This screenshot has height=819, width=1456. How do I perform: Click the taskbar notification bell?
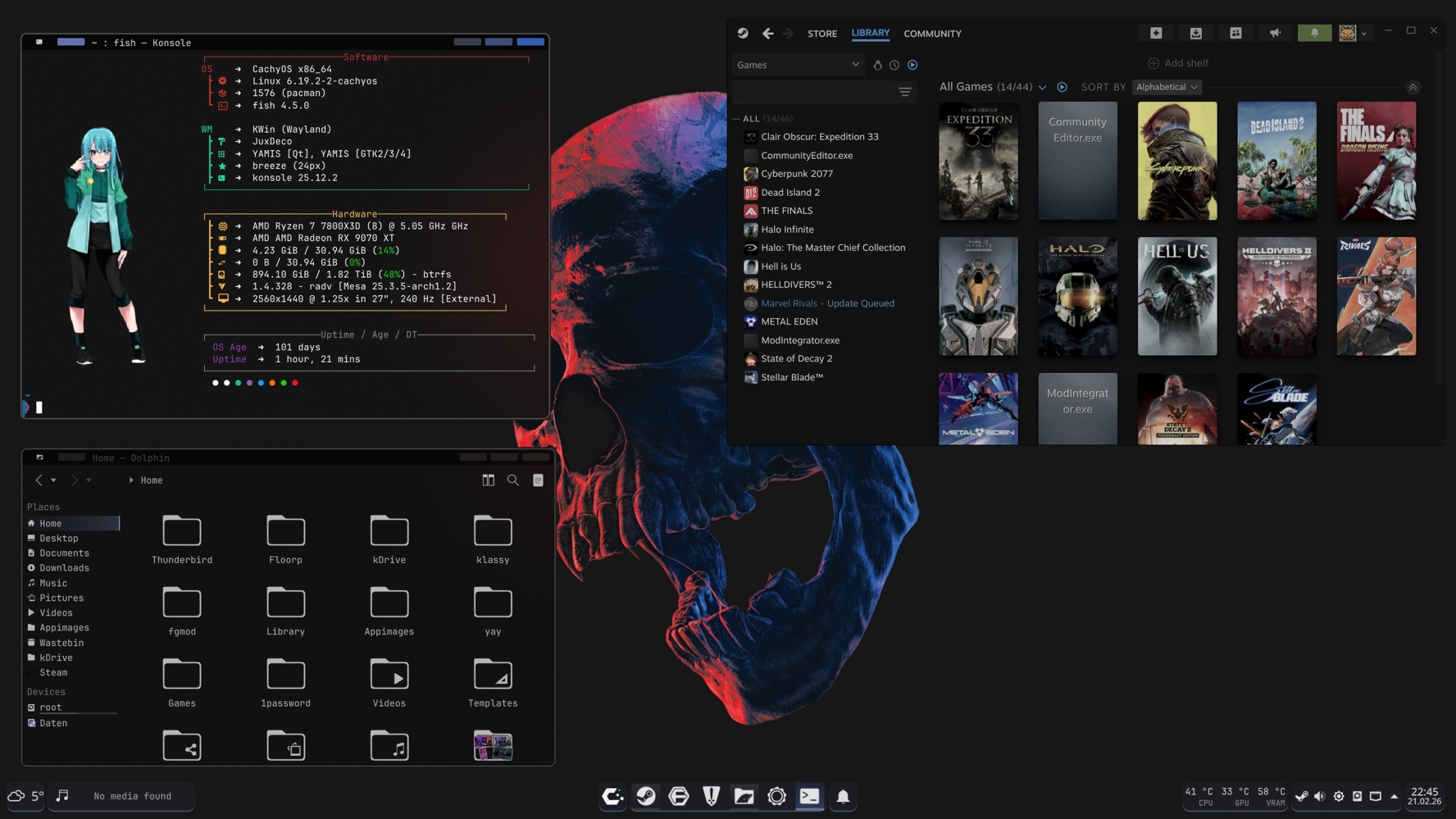point(843,796)
